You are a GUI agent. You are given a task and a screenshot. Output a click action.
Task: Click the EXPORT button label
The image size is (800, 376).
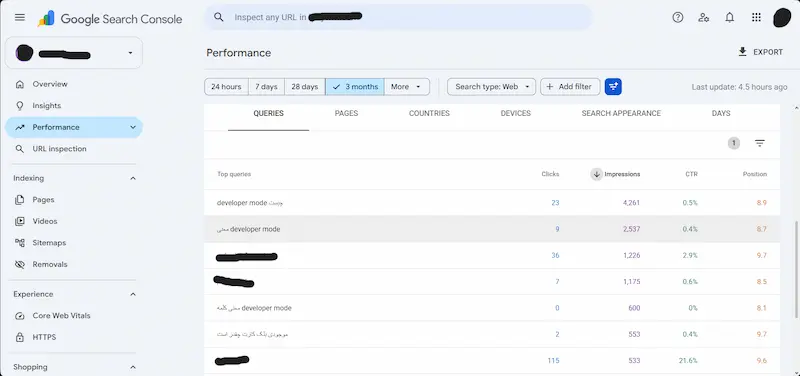[768, 52]
